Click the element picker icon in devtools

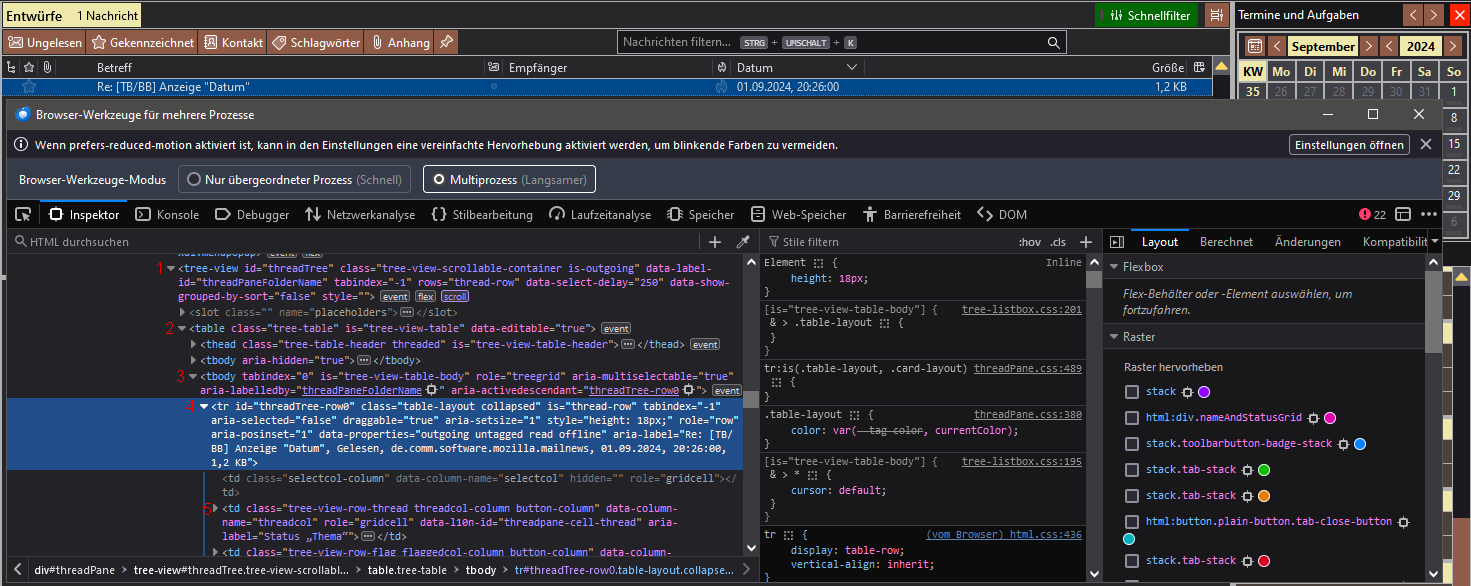(x=23, y=215)
